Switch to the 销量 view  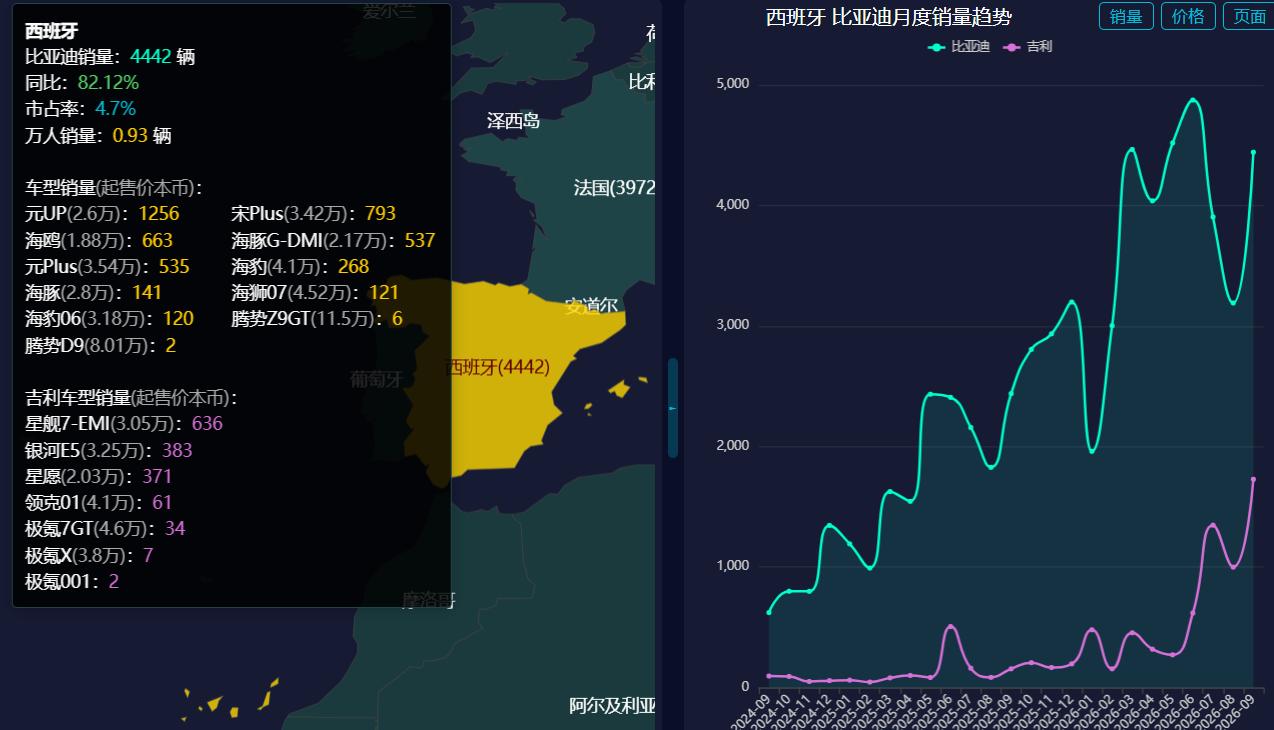pos(1126,16)
